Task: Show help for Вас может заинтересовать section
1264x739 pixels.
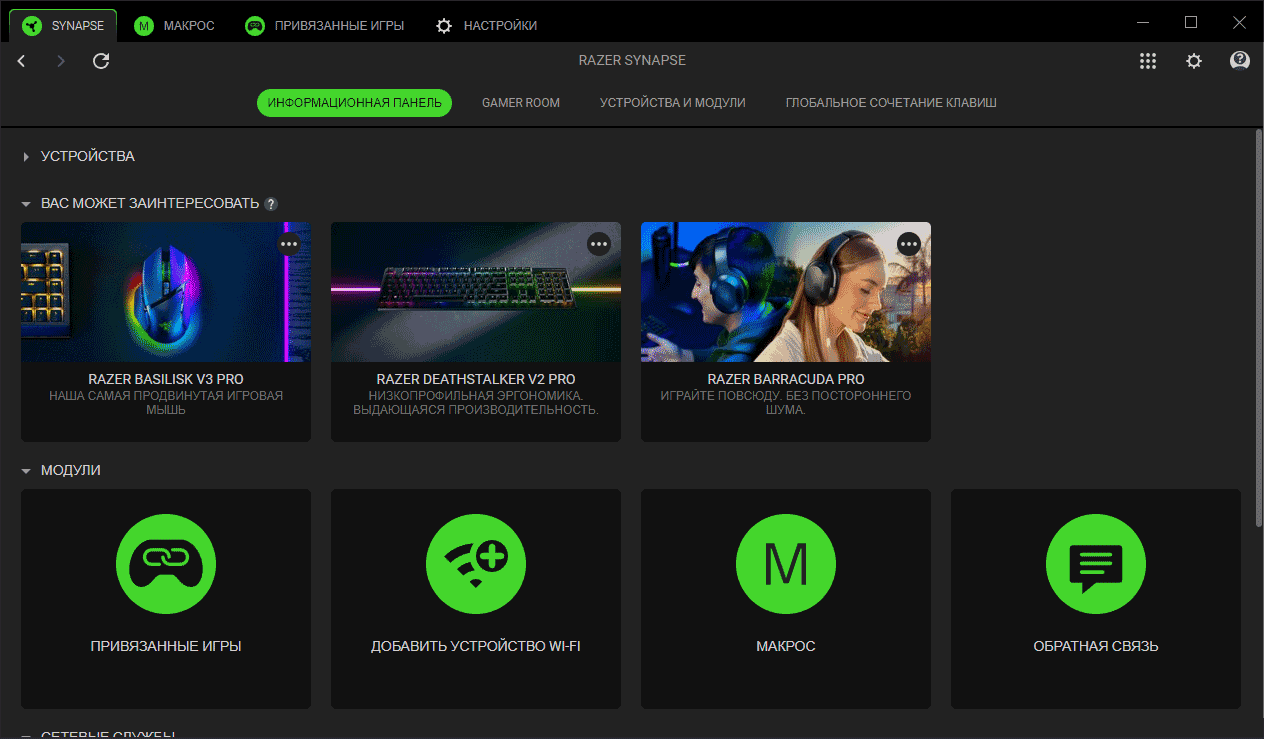Action: 271,204
